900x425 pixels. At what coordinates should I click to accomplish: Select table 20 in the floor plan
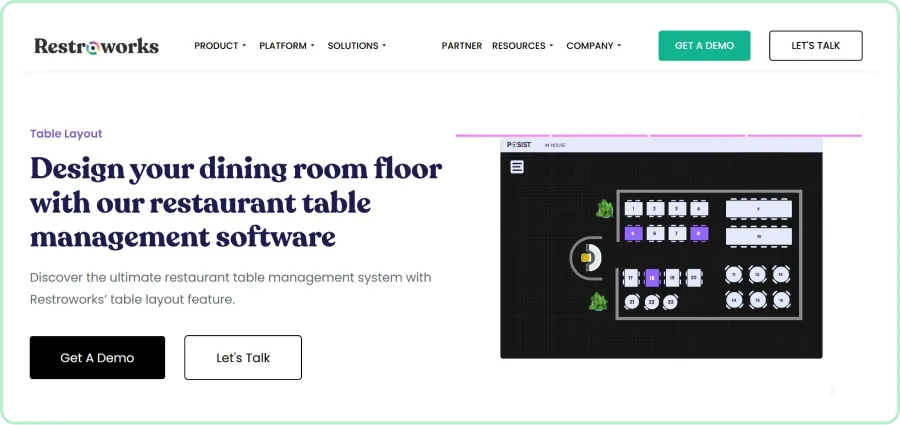click(693, 278)
